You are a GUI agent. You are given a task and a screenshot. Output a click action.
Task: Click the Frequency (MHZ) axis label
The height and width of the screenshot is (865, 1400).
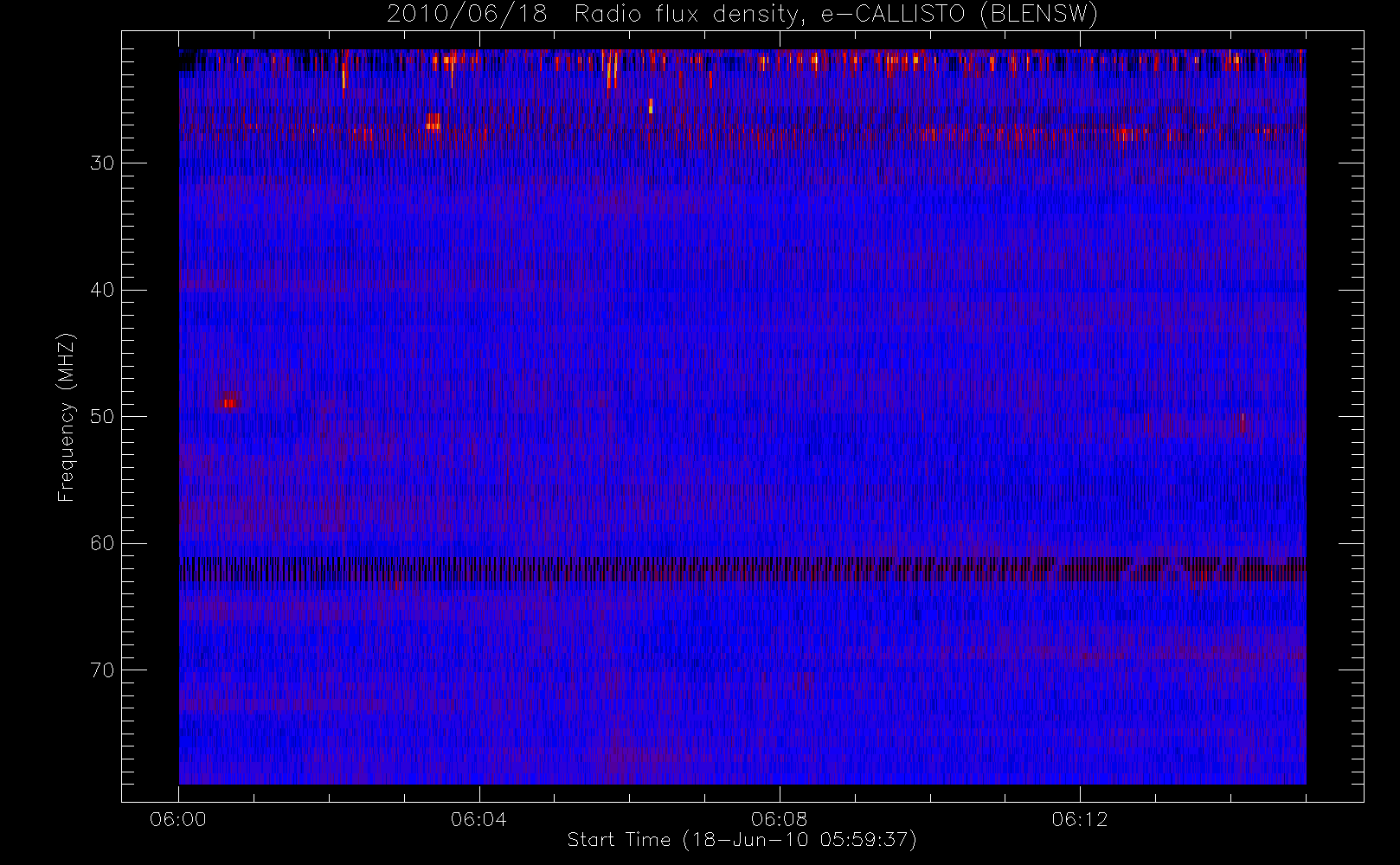(67, 417)
